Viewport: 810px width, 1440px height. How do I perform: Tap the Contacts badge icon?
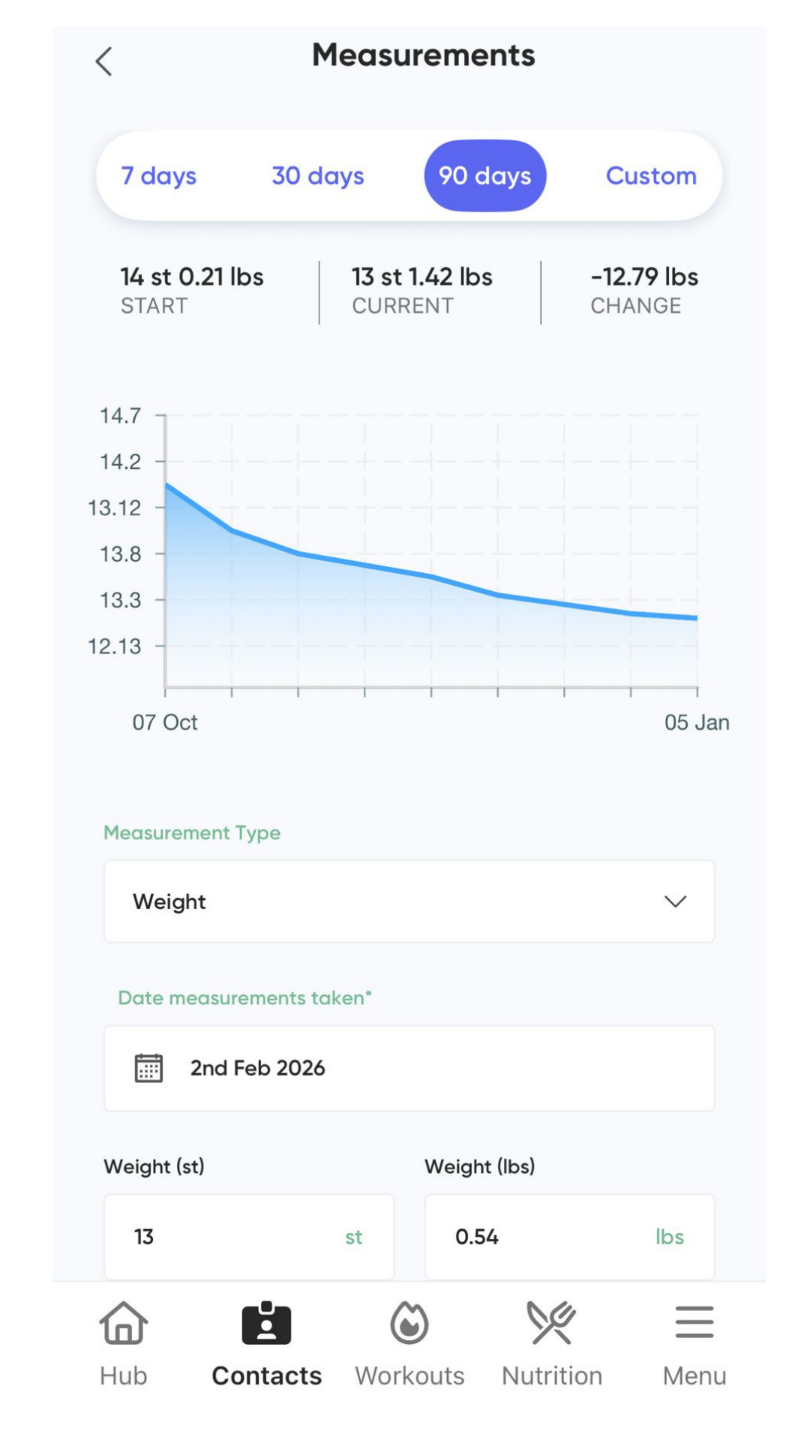(266, 1324)
